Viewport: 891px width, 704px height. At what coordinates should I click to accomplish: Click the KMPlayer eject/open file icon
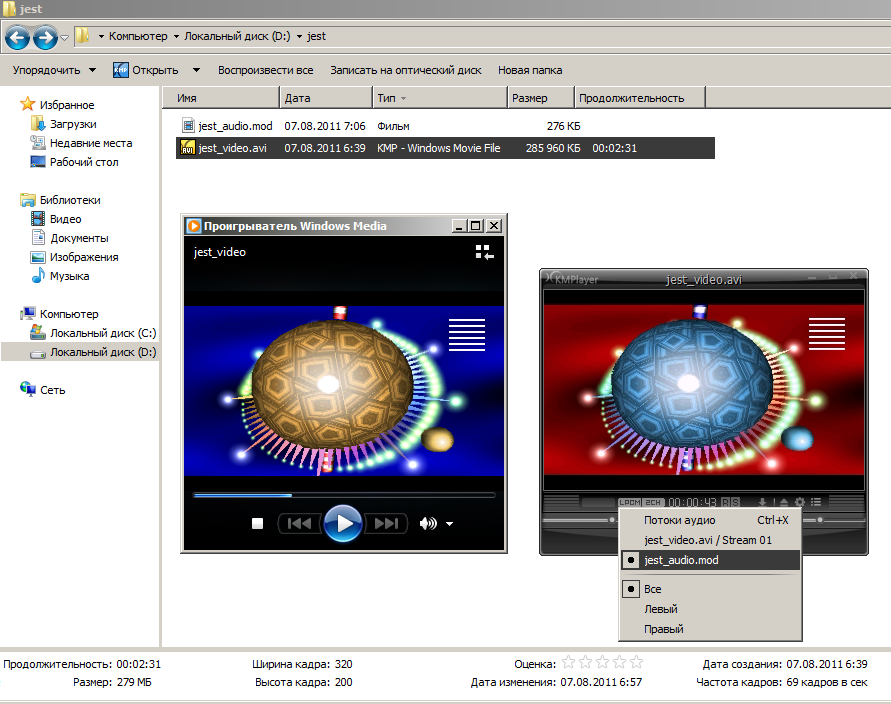click(783, 502)
